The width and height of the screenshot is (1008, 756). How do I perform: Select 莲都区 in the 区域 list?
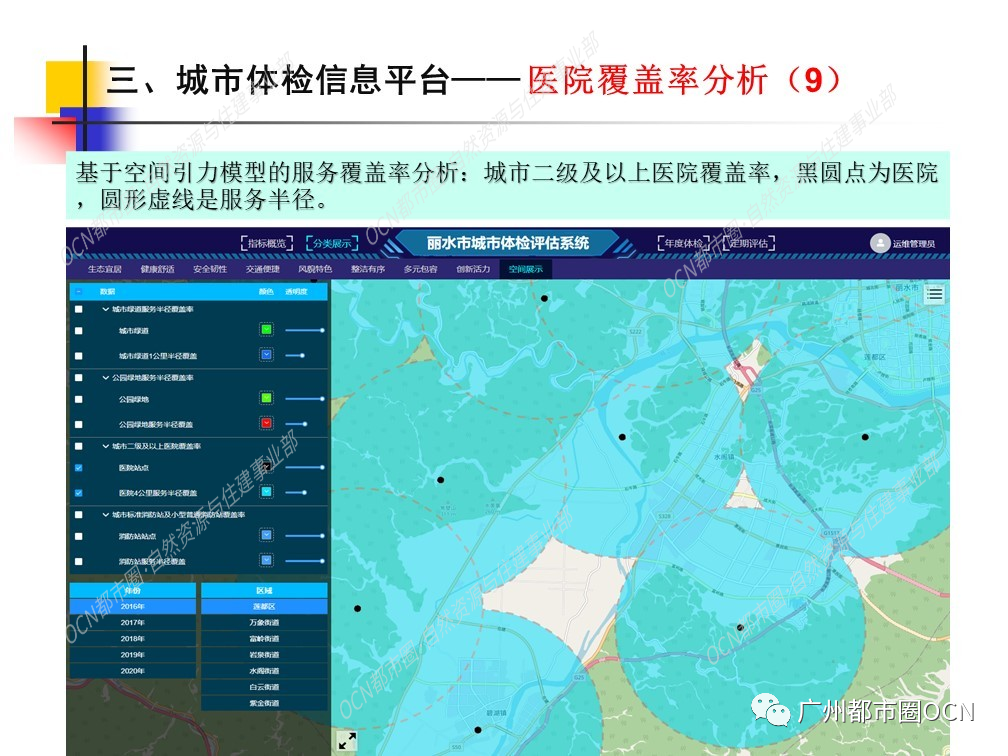click(x=264, y=606)
